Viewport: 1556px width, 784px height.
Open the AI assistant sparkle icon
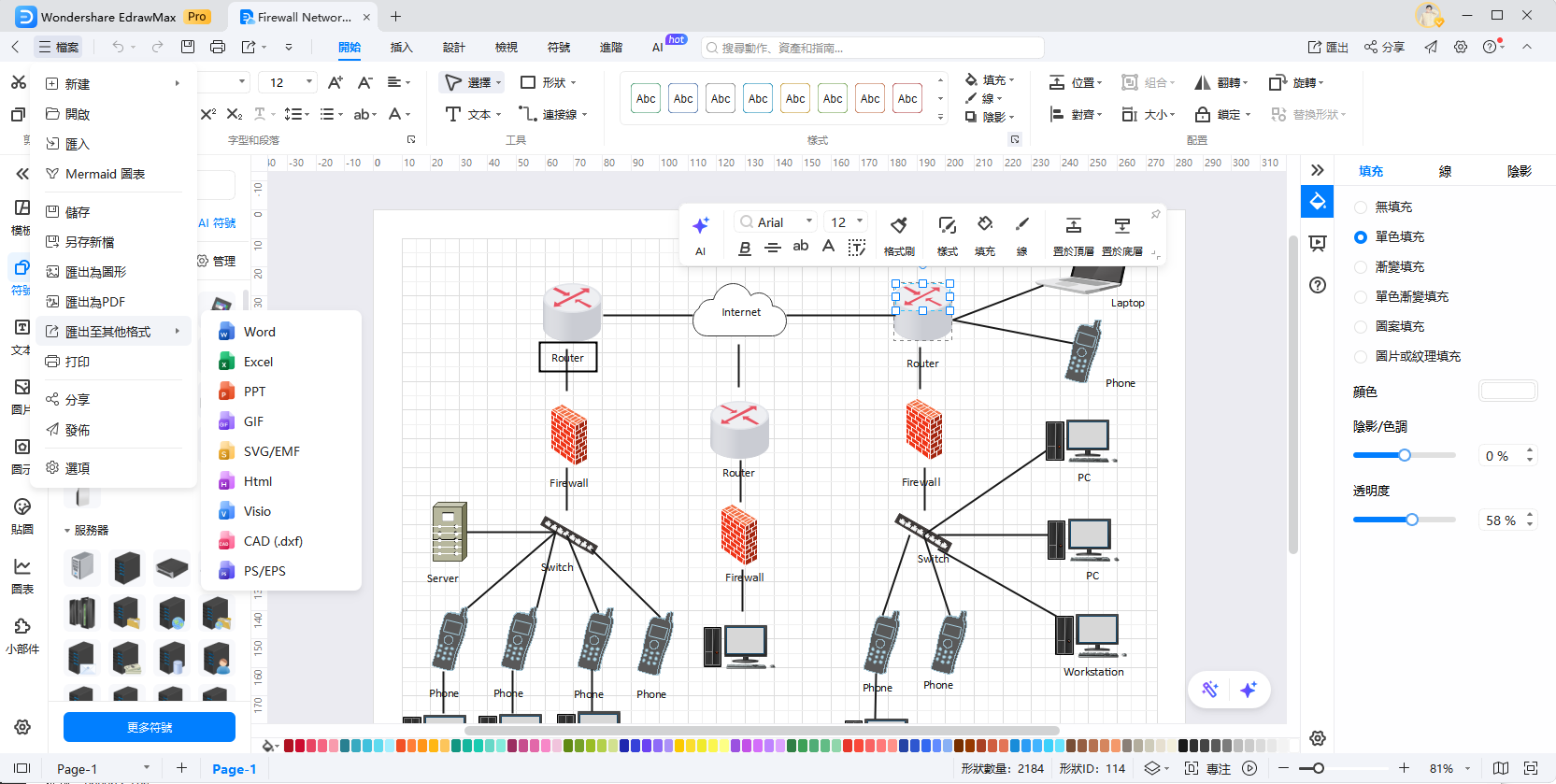click(700, 225)
